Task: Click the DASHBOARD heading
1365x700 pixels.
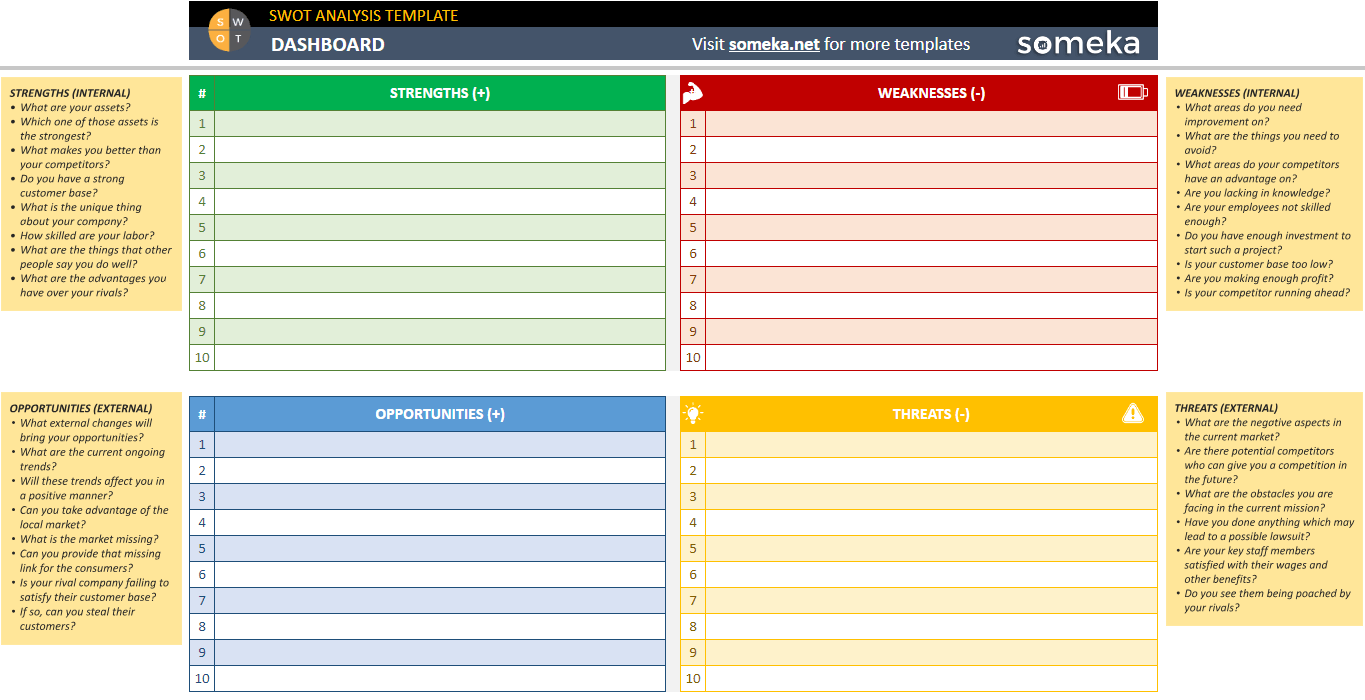Action: 327,45
